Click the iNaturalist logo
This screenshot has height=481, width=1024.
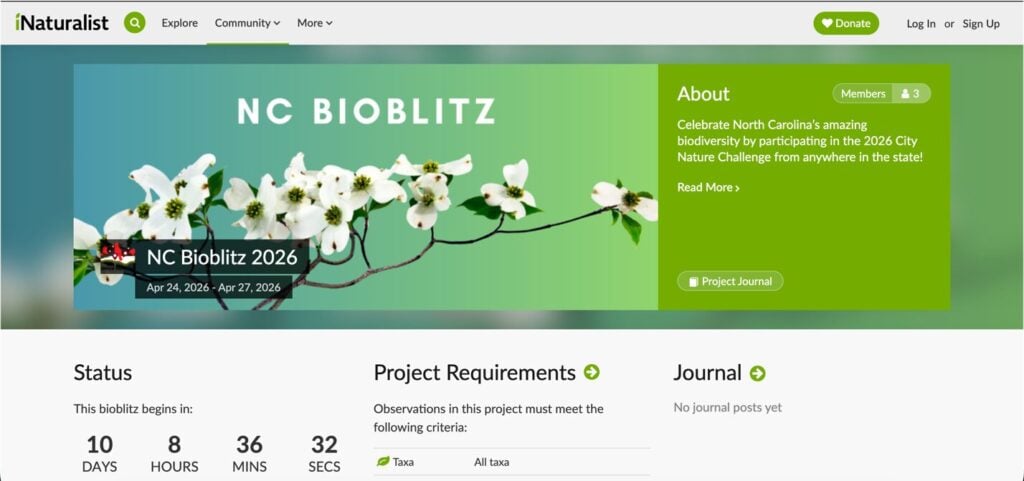[62, 23]
